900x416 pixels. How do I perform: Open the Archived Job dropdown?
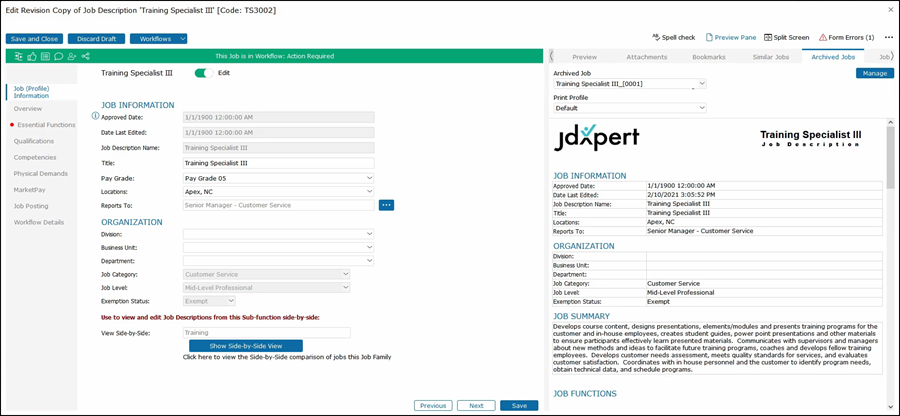tap(631, 84)
